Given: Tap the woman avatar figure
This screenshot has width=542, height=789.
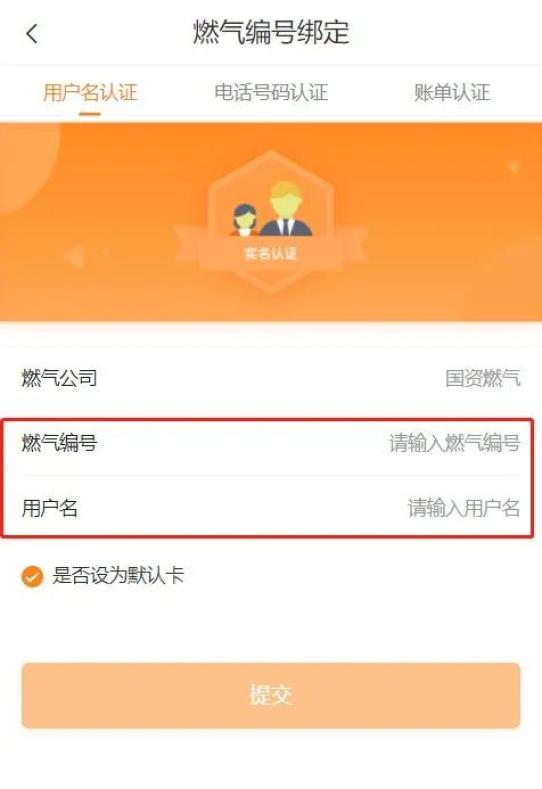Looking at the screenshot, I should (x=245, y=220).
